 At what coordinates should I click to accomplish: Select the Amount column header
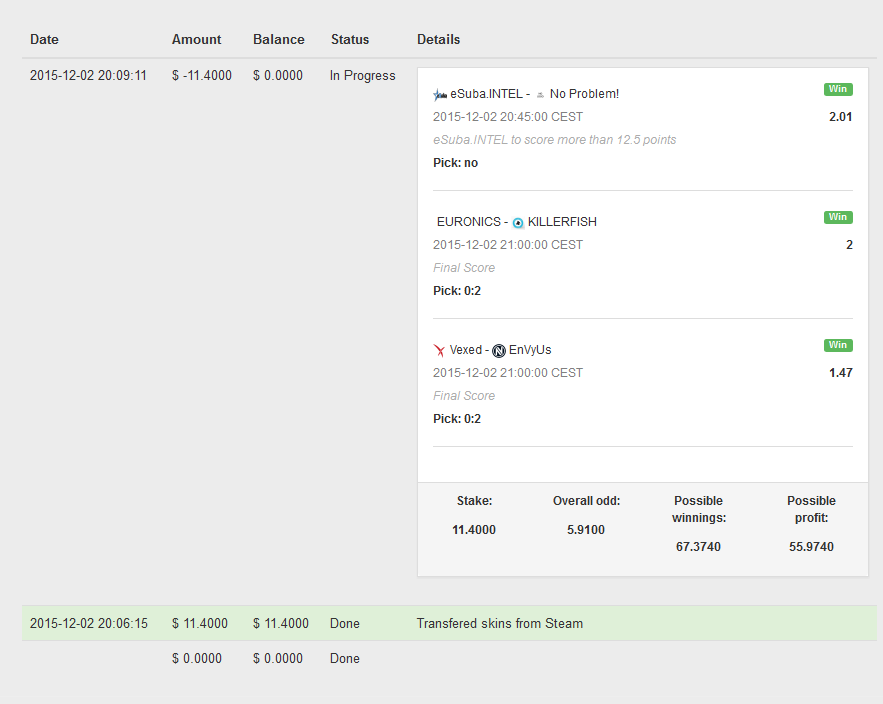tap(197, 39)
